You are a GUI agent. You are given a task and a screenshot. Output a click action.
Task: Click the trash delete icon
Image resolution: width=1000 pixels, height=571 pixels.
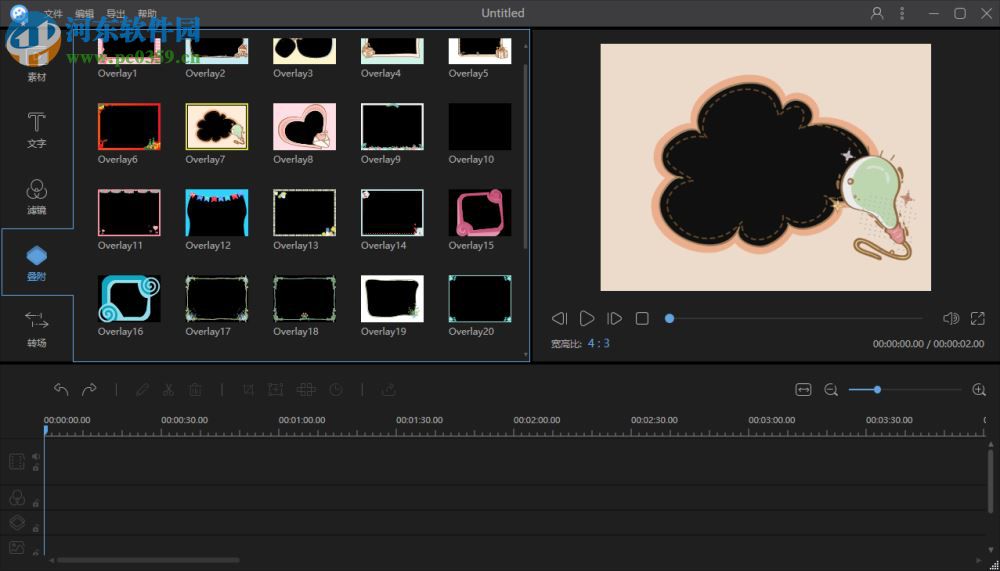(196, 390)
